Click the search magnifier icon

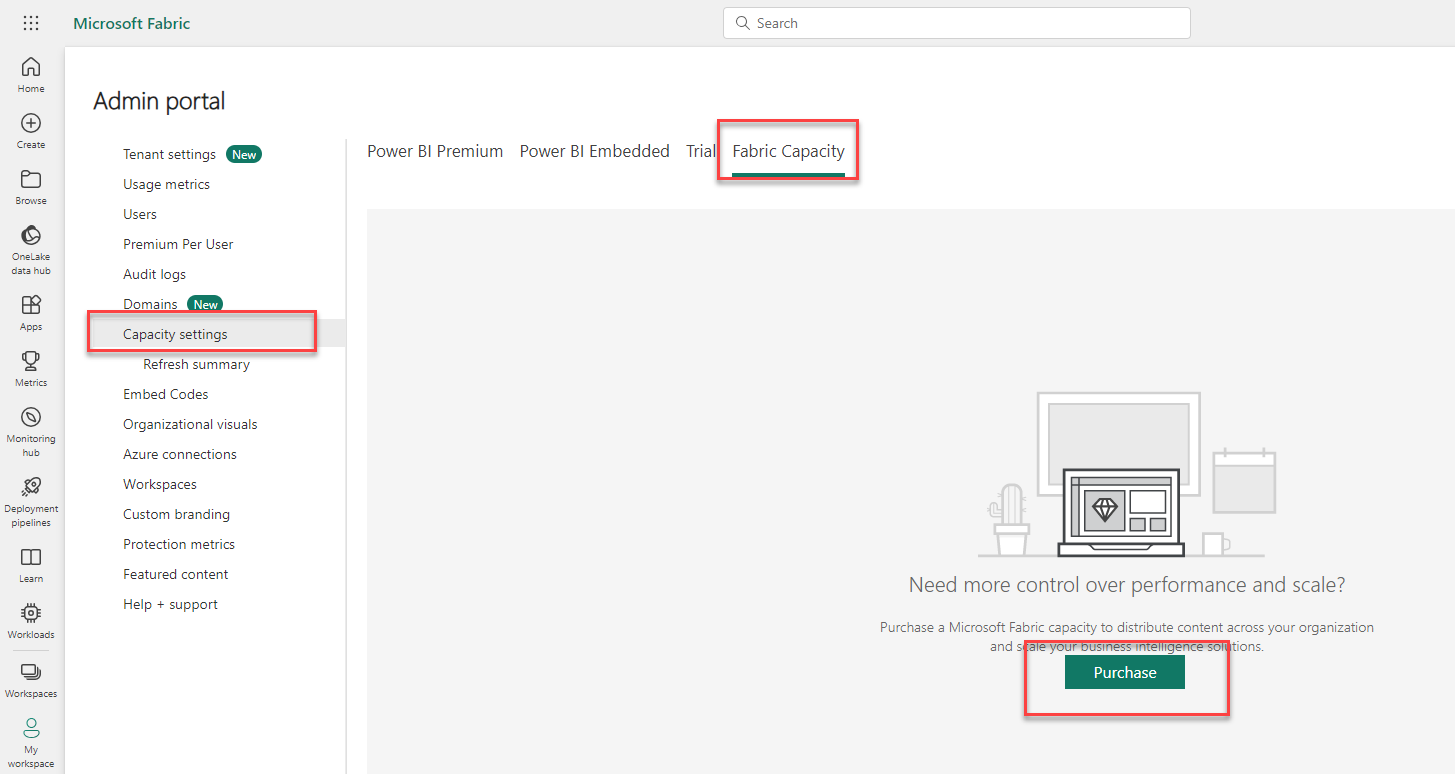(742, 23)
